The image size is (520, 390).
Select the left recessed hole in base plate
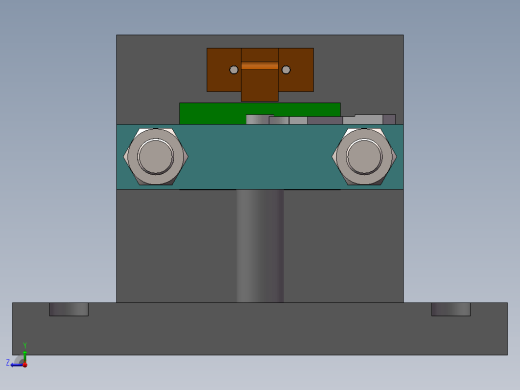coord(69,309)
